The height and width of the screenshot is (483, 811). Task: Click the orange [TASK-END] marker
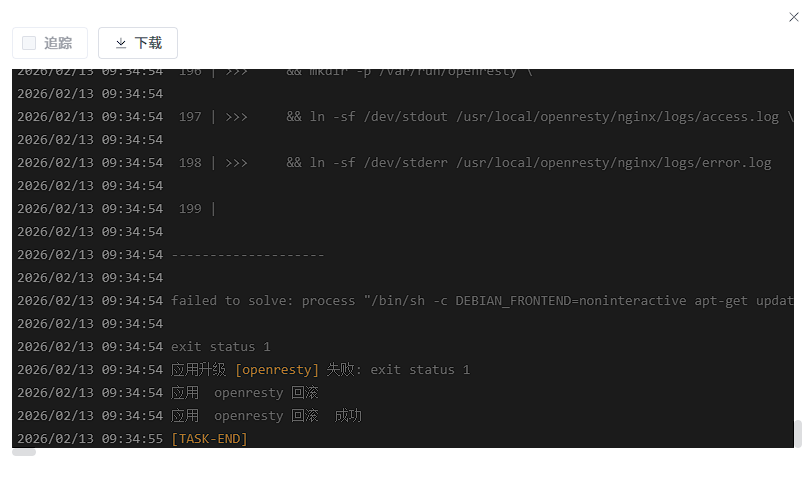(209, 439)
